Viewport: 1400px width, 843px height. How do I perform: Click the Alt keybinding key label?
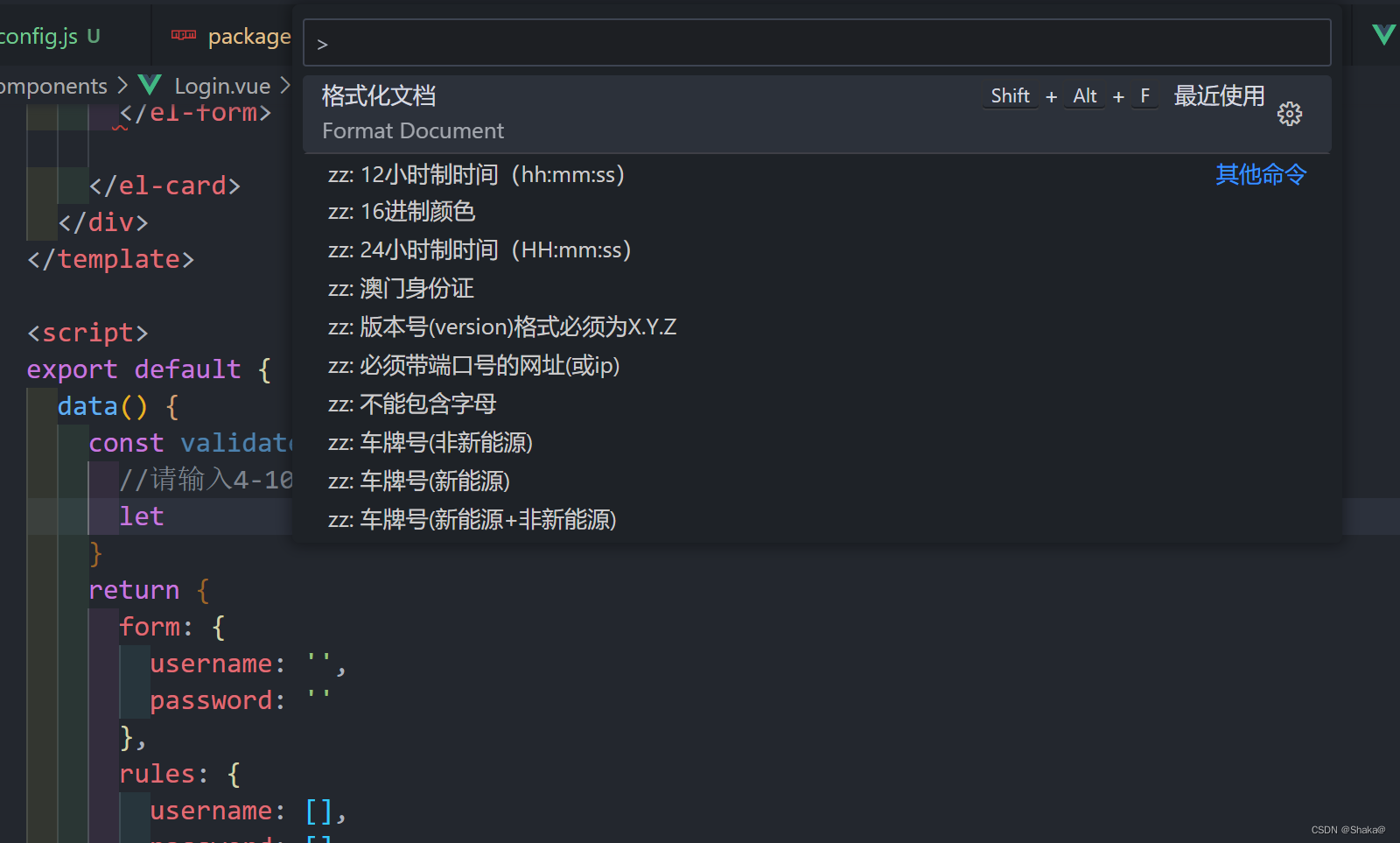[1085, 96]
